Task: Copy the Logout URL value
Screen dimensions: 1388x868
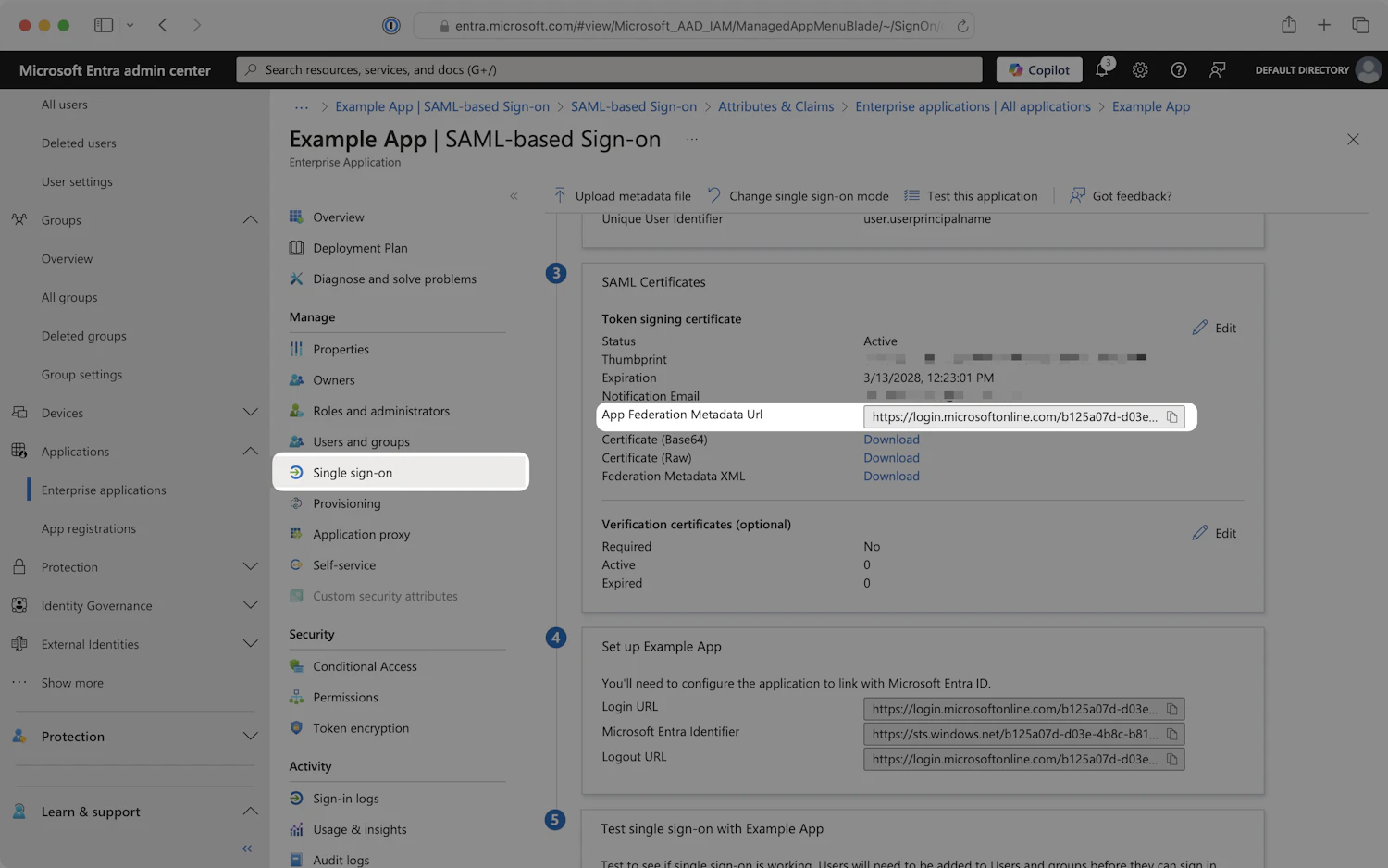Action: tap(1171, 759)
